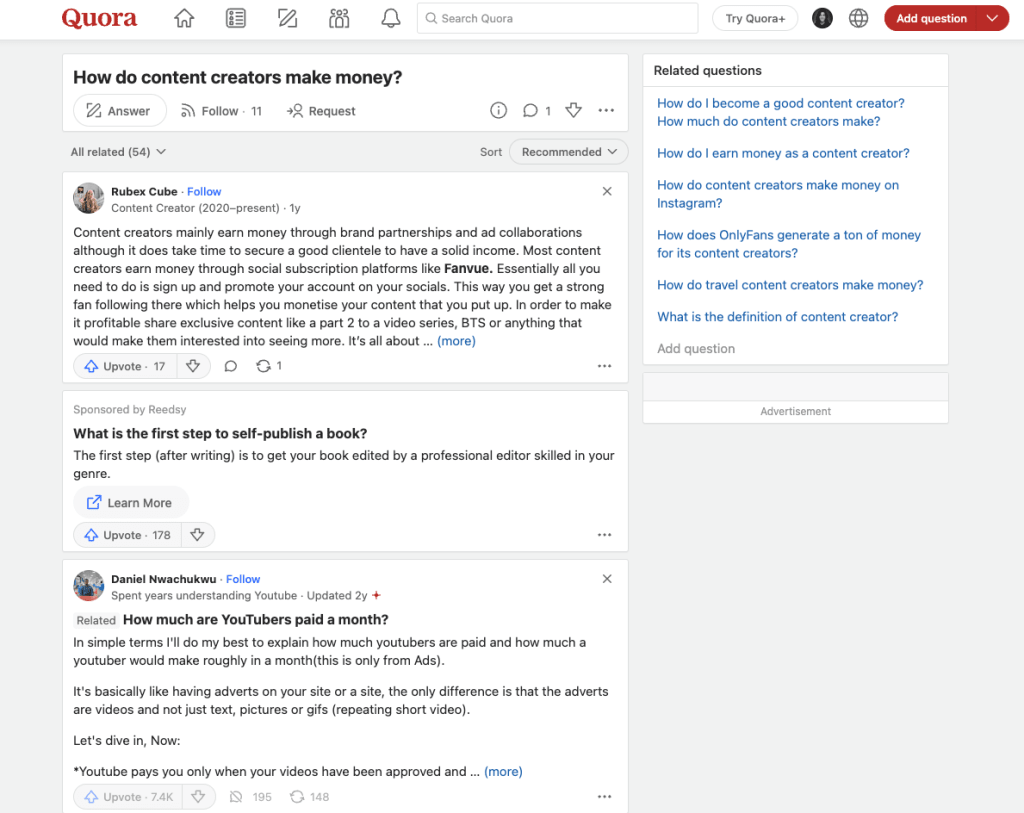Downvote Daniel Nwachukwu's answer
Image resolution: width=1024 pixels, height=813 pixels.
click(199, 797)
